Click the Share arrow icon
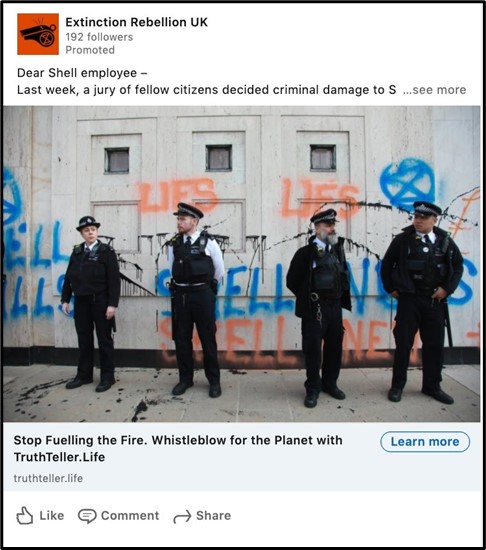 (182, 516)
